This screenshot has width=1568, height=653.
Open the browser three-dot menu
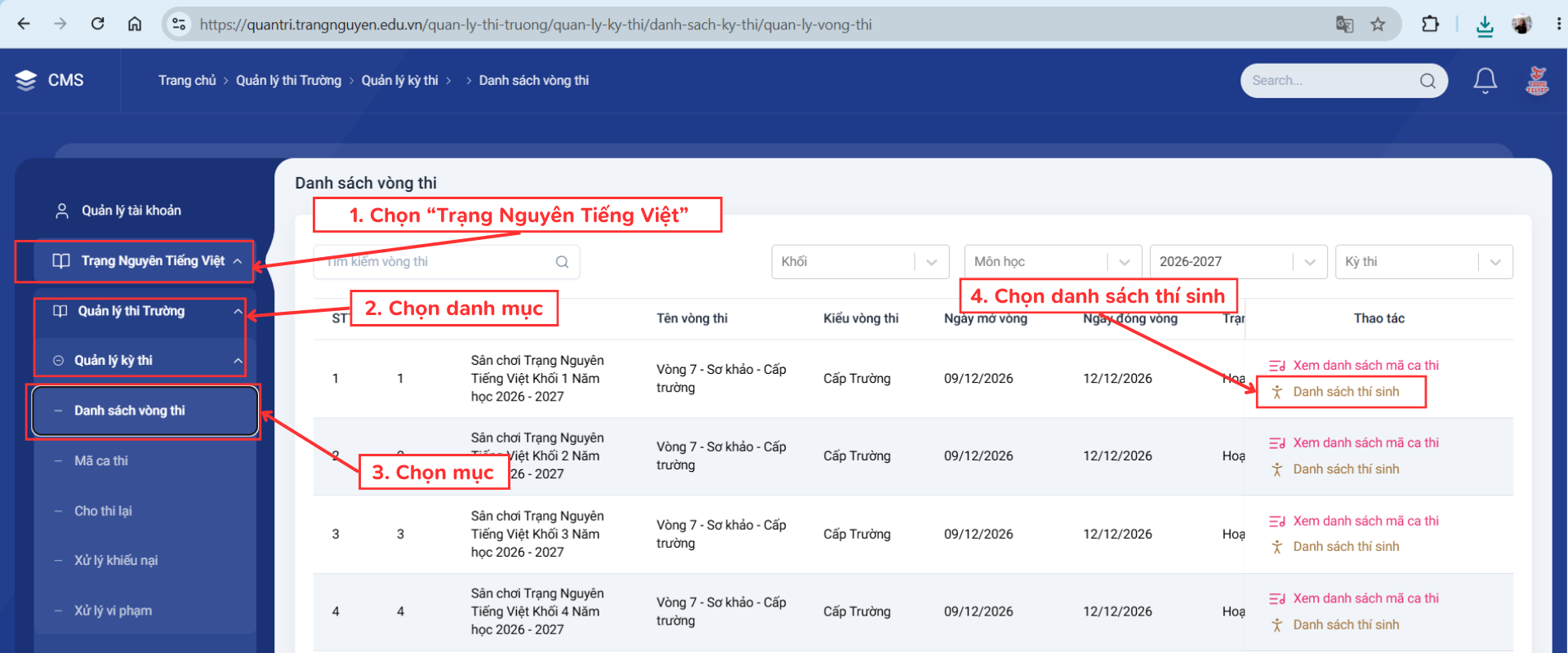pyautogui.click(x=1557, y=24)
